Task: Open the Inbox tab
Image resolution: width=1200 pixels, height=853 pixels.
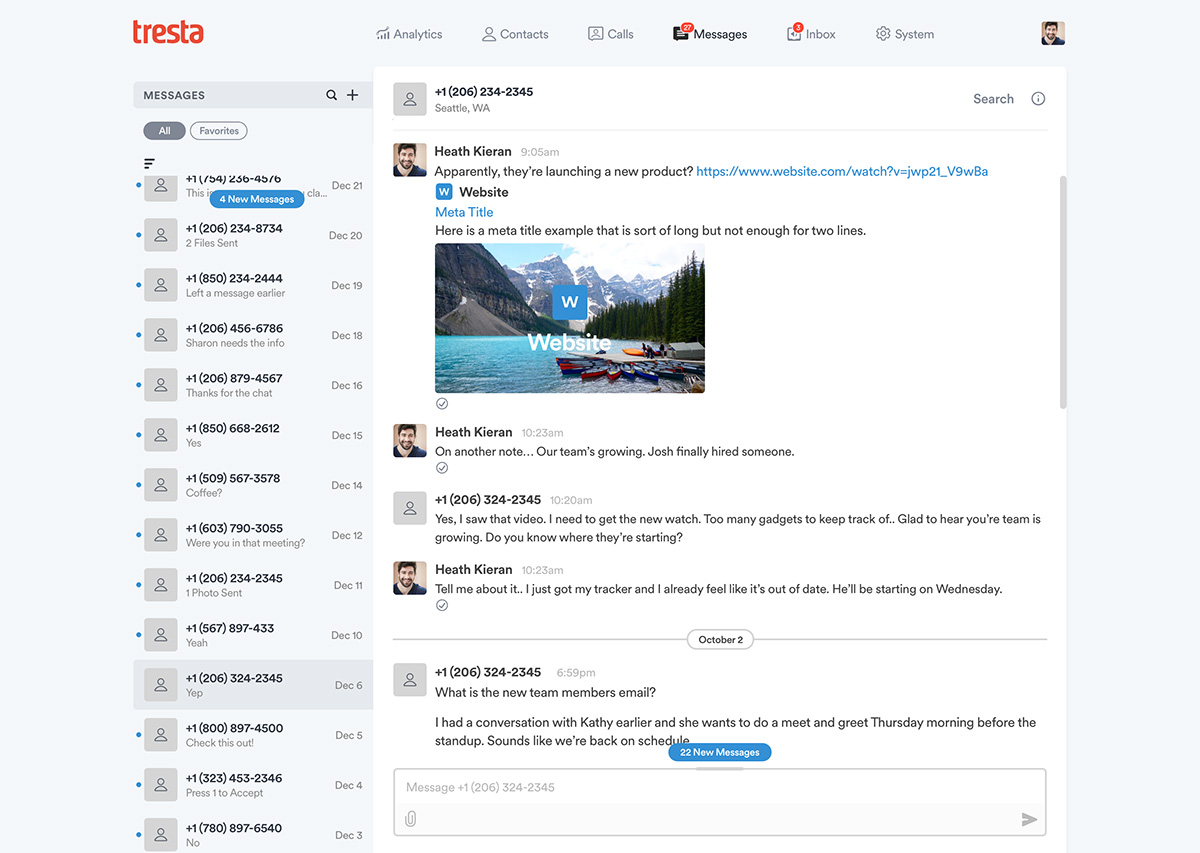Action: 811,34
